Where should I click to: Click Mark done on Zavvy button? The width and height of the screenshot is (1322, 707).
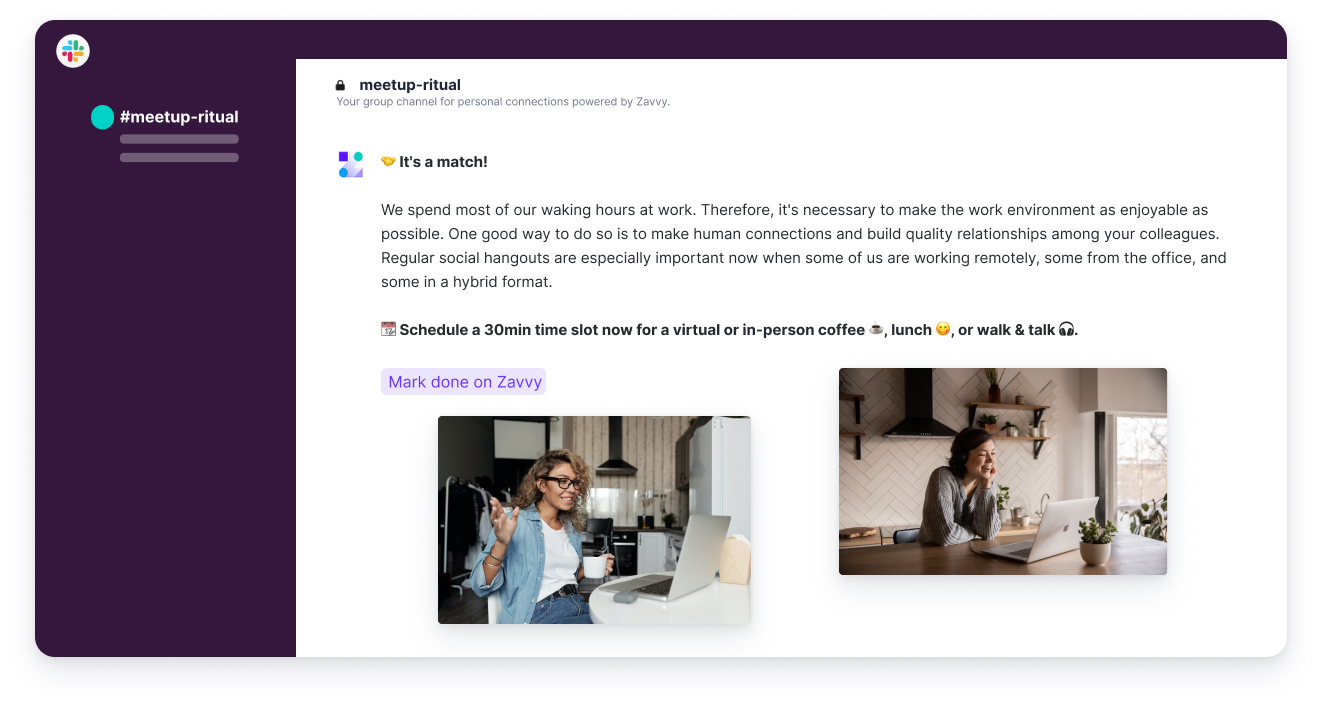pos(463,382)
